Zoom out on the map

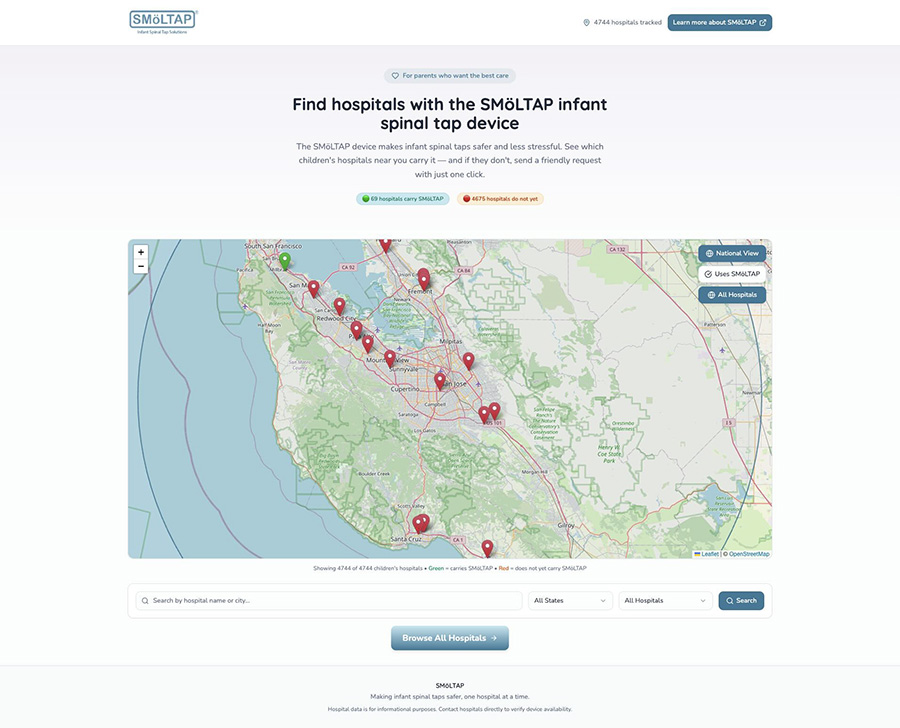pos(141,267)
